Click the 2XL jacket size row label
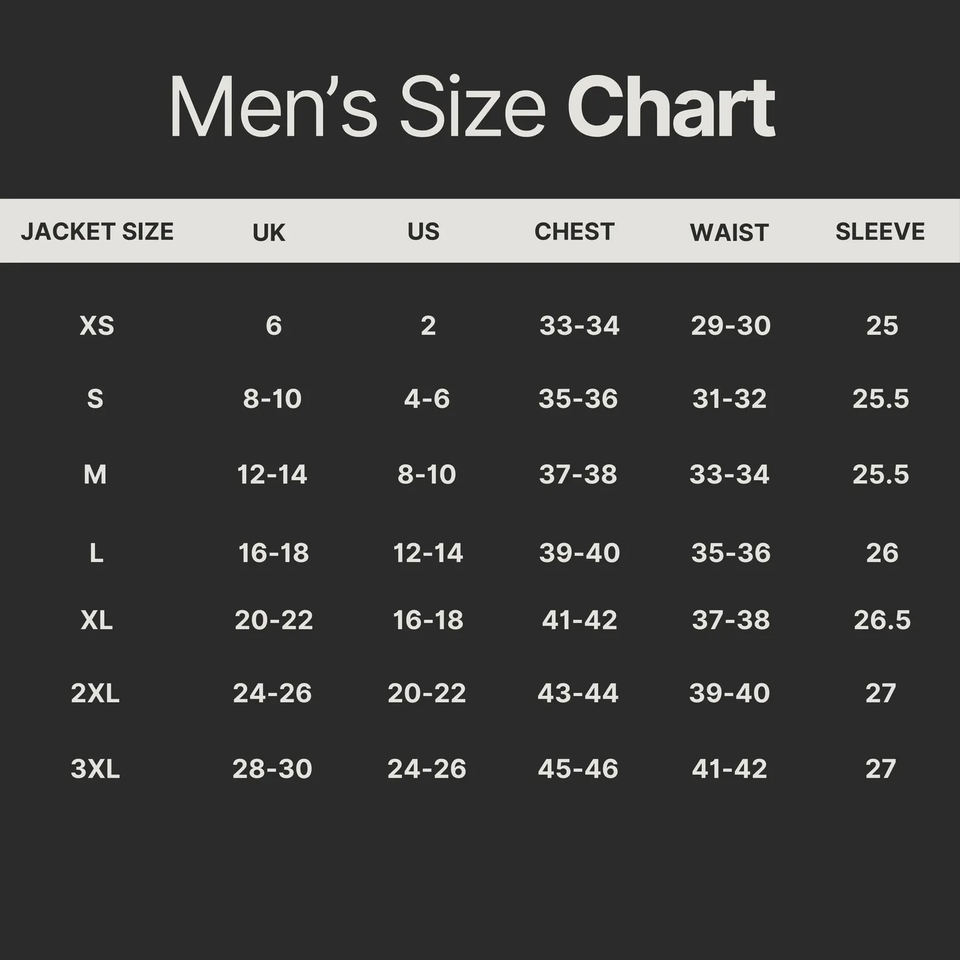The height and width of the screenshot is (960, 960). click(x=95, y=693)
